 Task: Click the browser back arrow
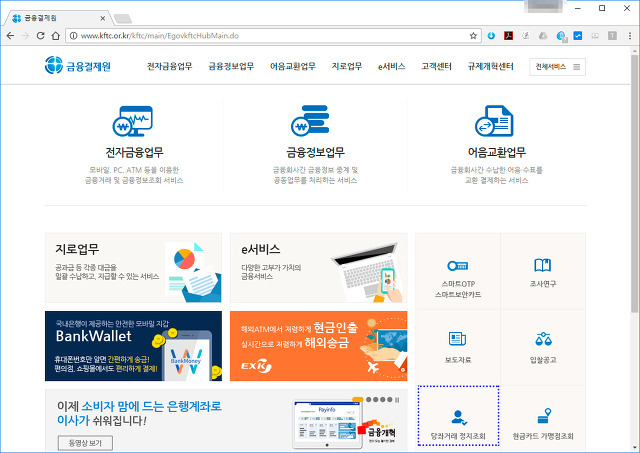(11, 36)
